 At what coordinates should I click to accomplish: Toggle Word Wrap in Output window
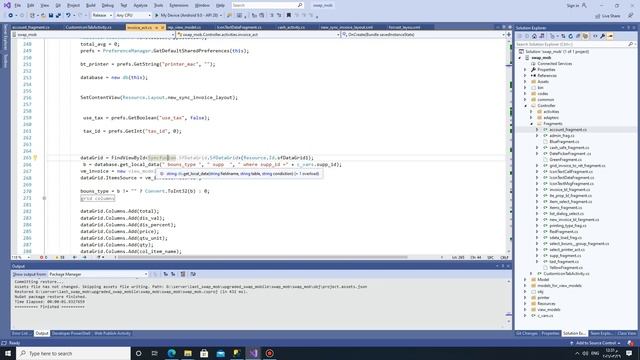(193, 274)
